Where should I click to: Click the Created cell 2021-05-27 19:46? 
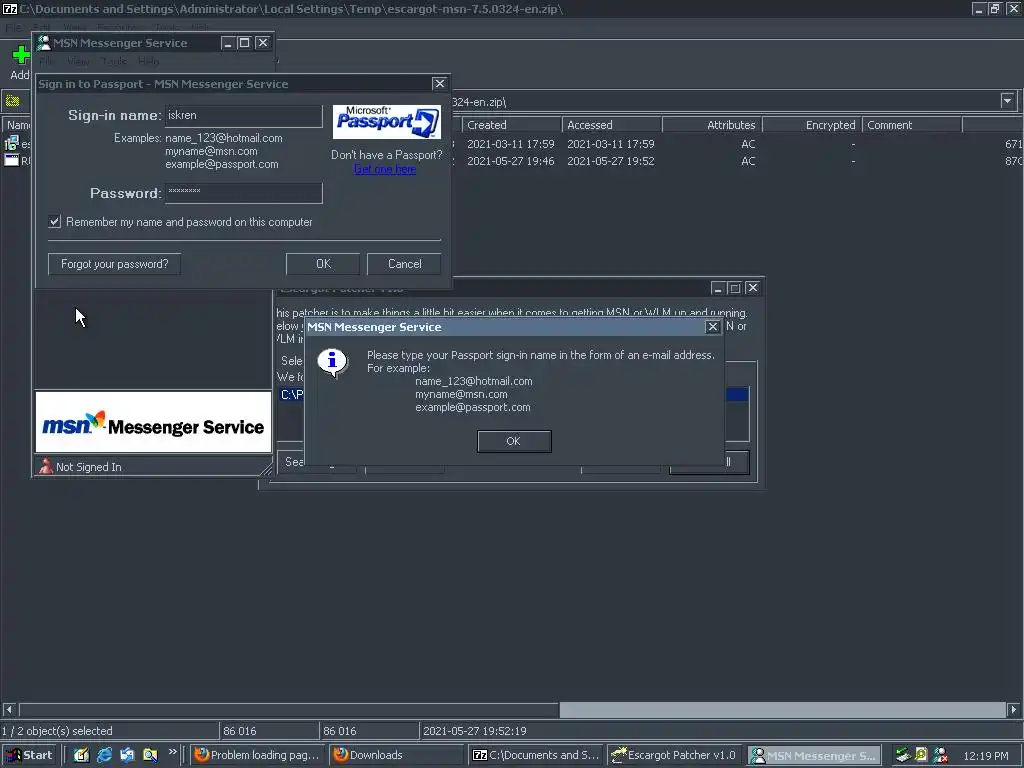coord(511,161)
